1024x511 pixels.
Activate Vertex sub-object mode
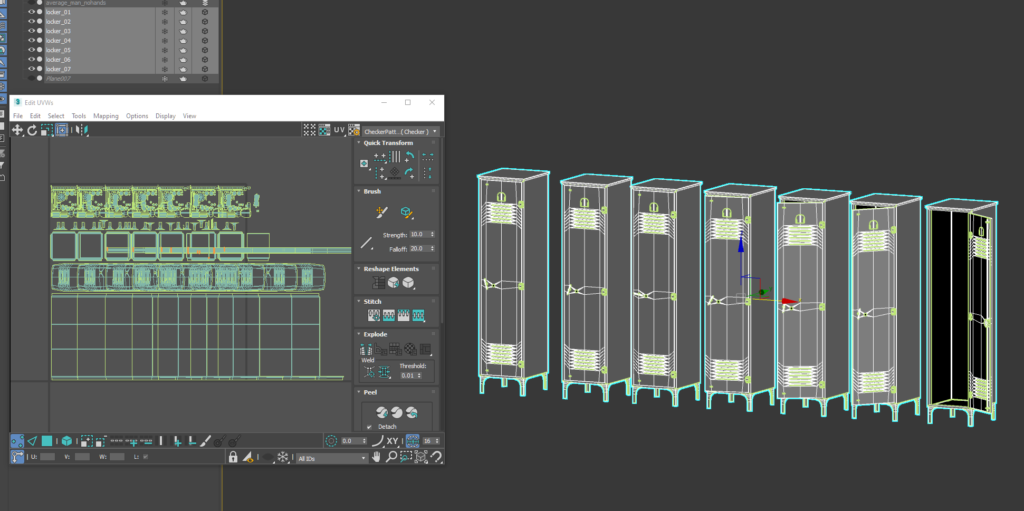pos(18,440)
